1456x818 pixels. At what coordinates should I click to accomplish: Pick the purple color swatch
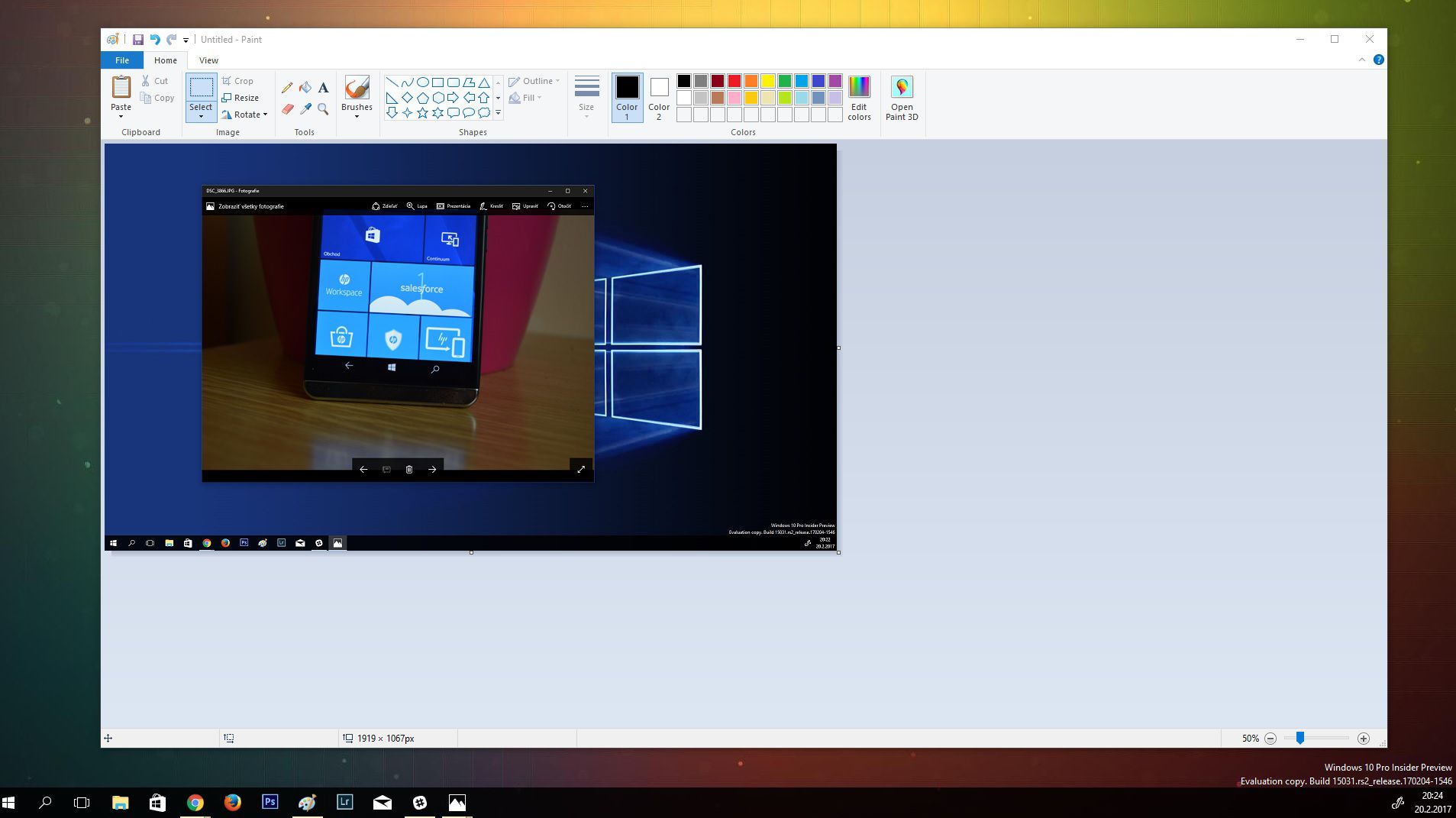click(x=835, y=81)
